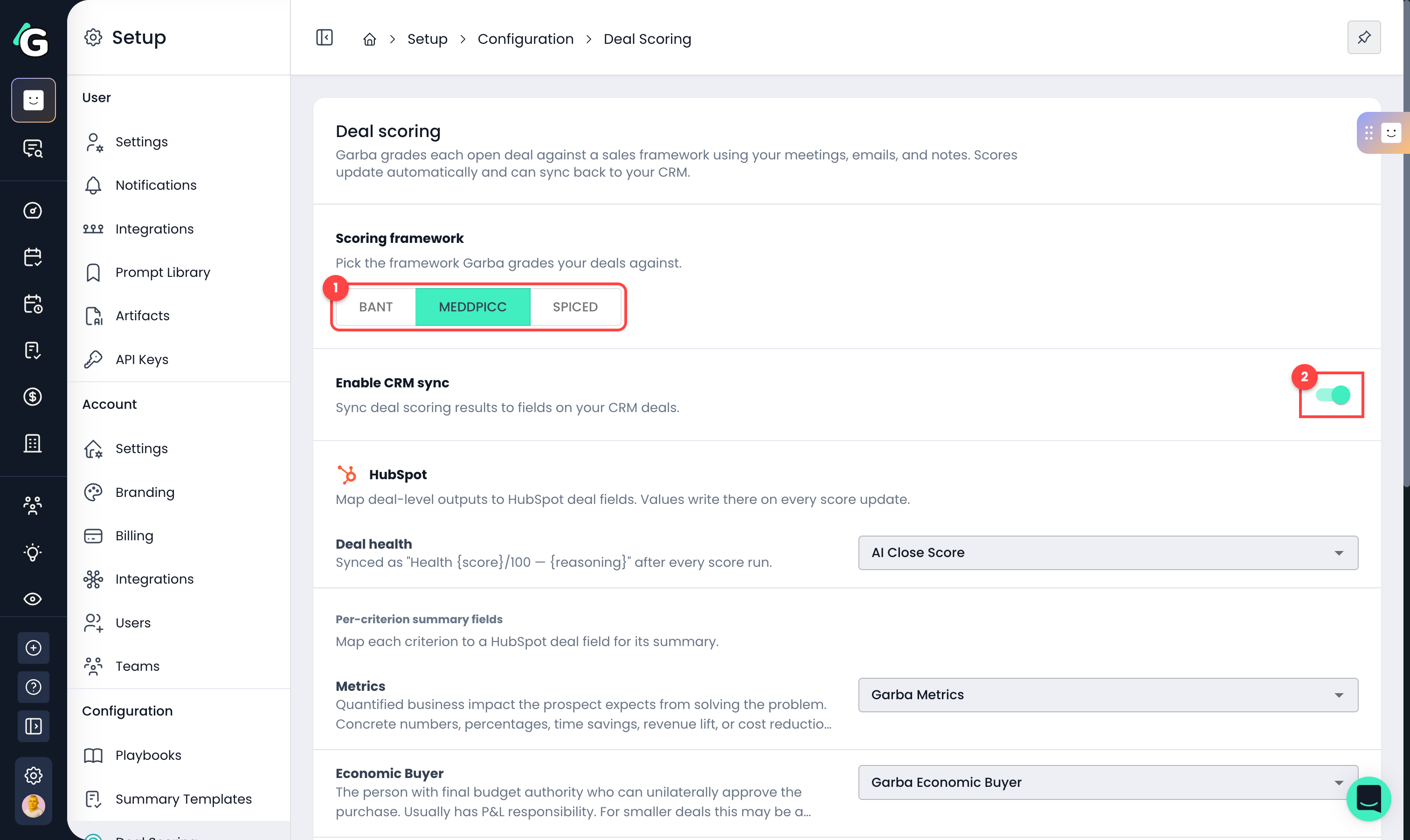Click the 'Per-criterion summary fields' label
Image resolution: width=1410 pixels, height=840 pixels.
click(x=419, y=619)
